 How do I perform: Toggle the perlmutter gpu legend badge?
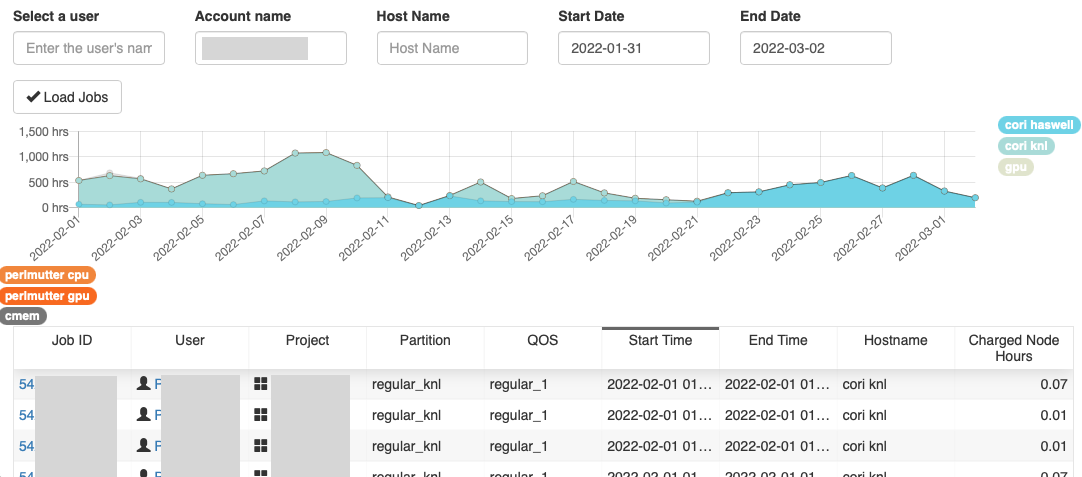(x=48, y=296)
